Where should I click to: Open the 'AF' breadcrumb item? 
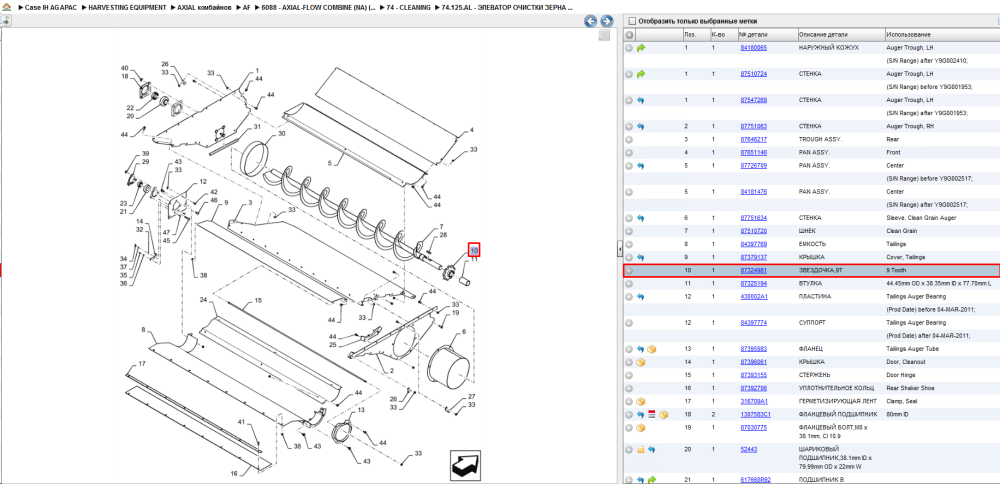247,7
